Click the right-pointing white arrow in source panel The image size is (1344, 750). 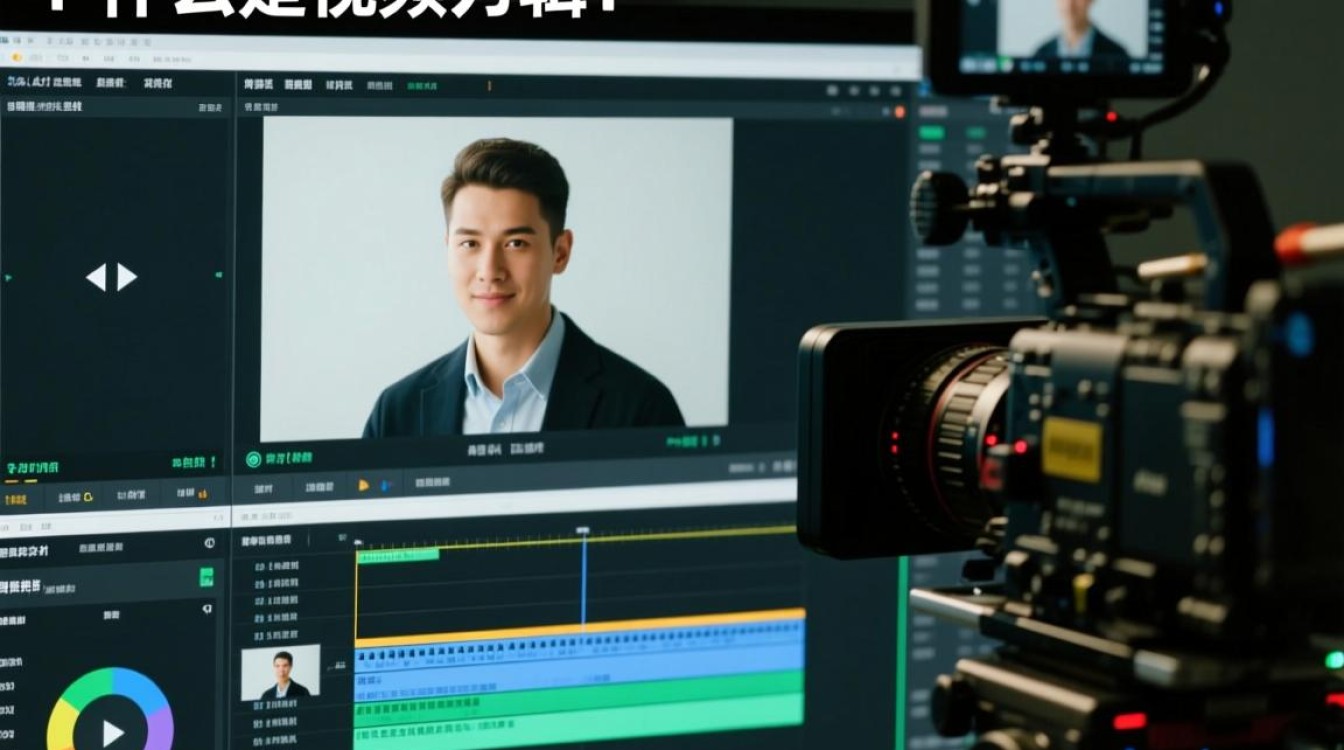point(127,277)
